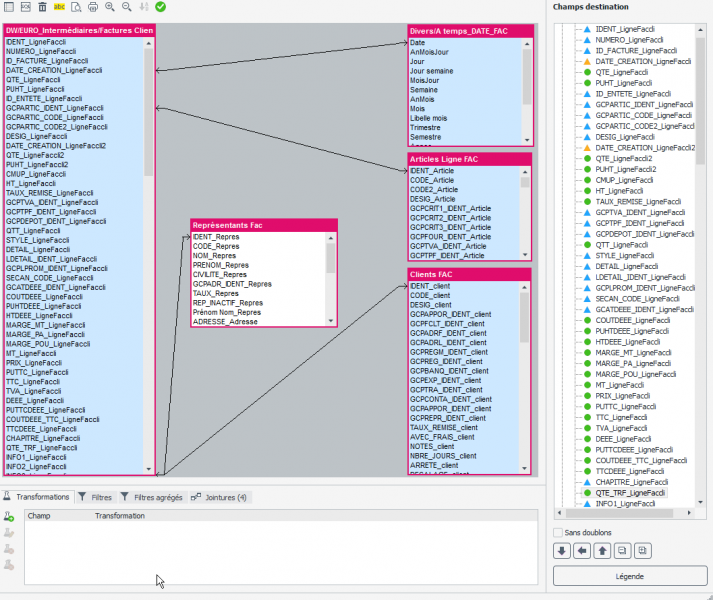
Task: Click the Légende button
Action: pos(630,577)
